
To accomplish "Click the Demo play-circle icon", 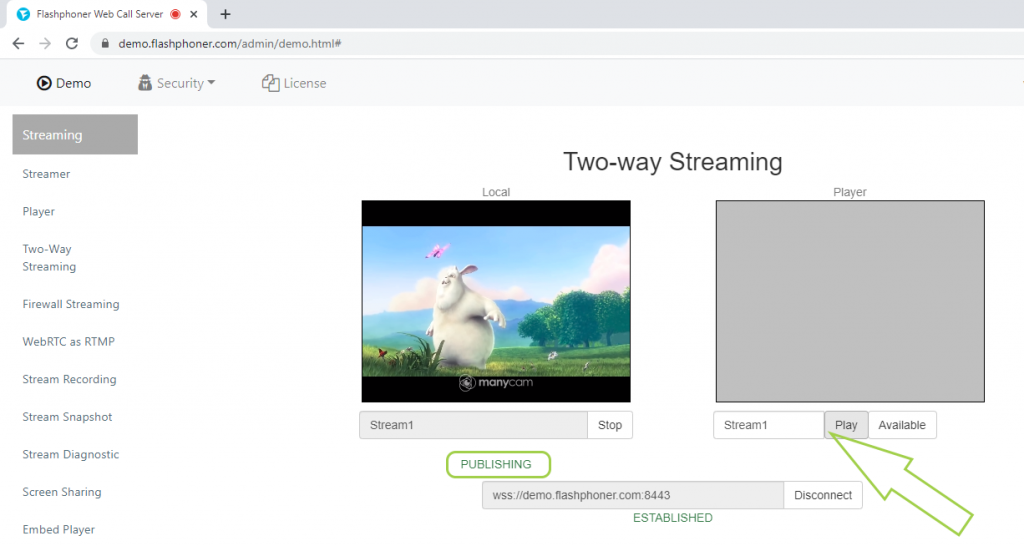I will pyautogui.click(x=44, y=83).
